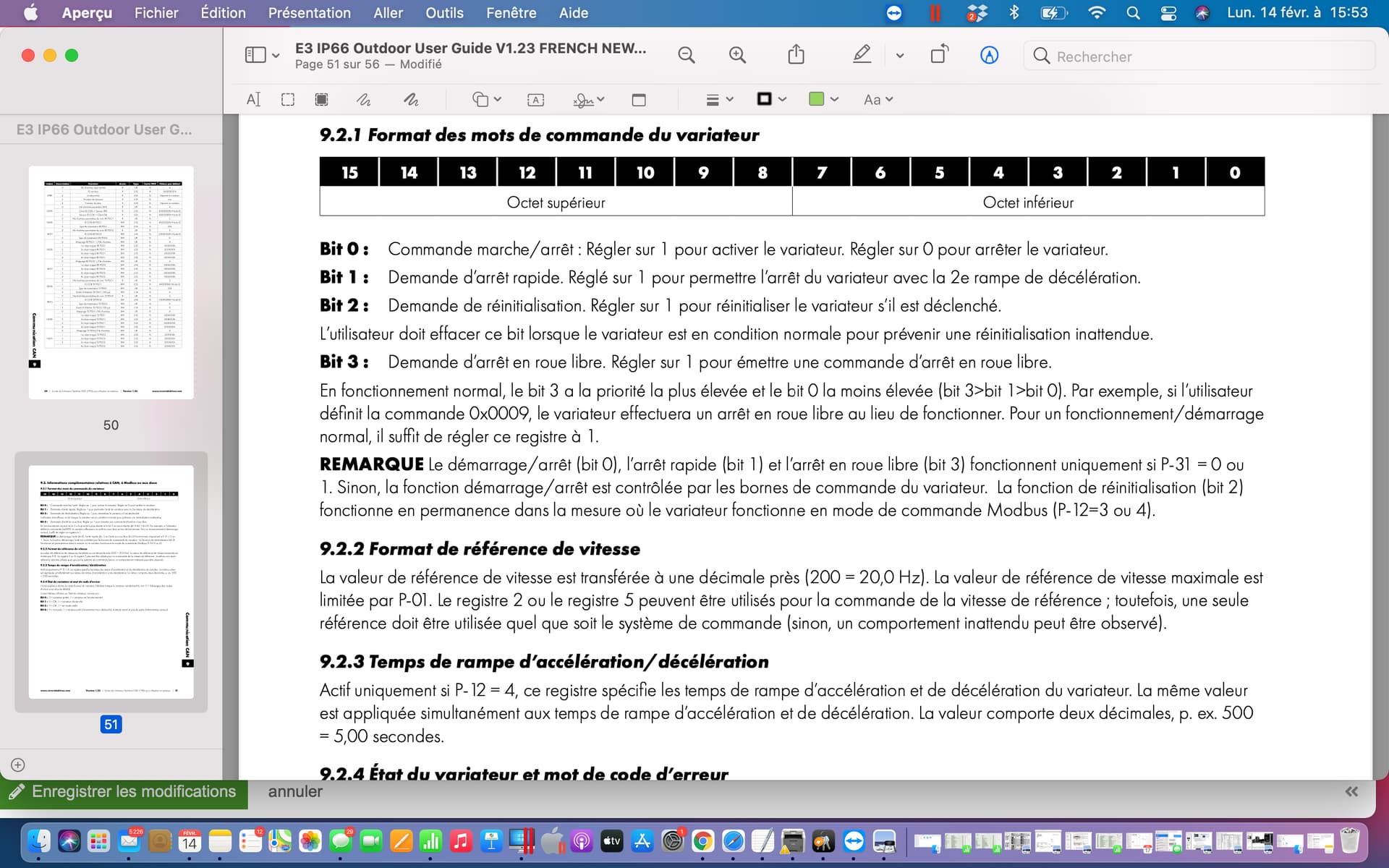Open the Share menu
The height and width of the screenshot is (868, 1389).
[796, 54]
